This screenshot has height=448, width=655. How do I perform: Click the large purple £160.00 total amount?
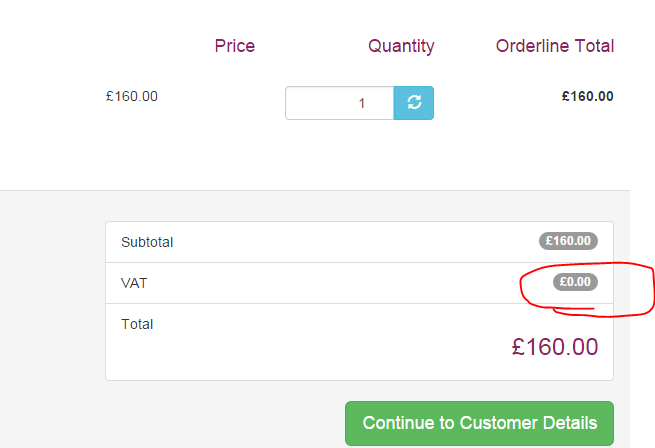tap(555, 347)
